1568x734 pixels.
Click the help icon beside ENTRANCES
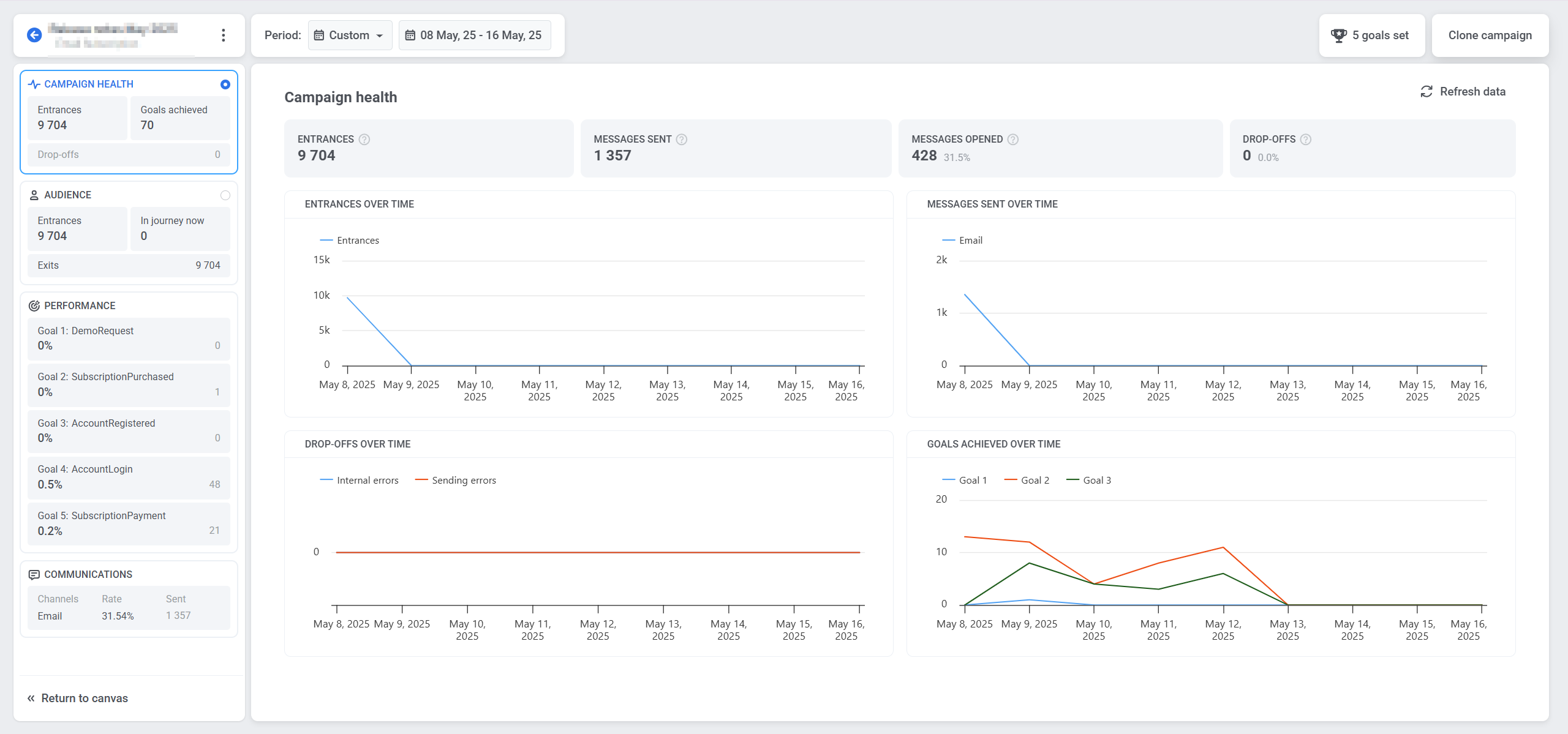[x=364, y=140]
